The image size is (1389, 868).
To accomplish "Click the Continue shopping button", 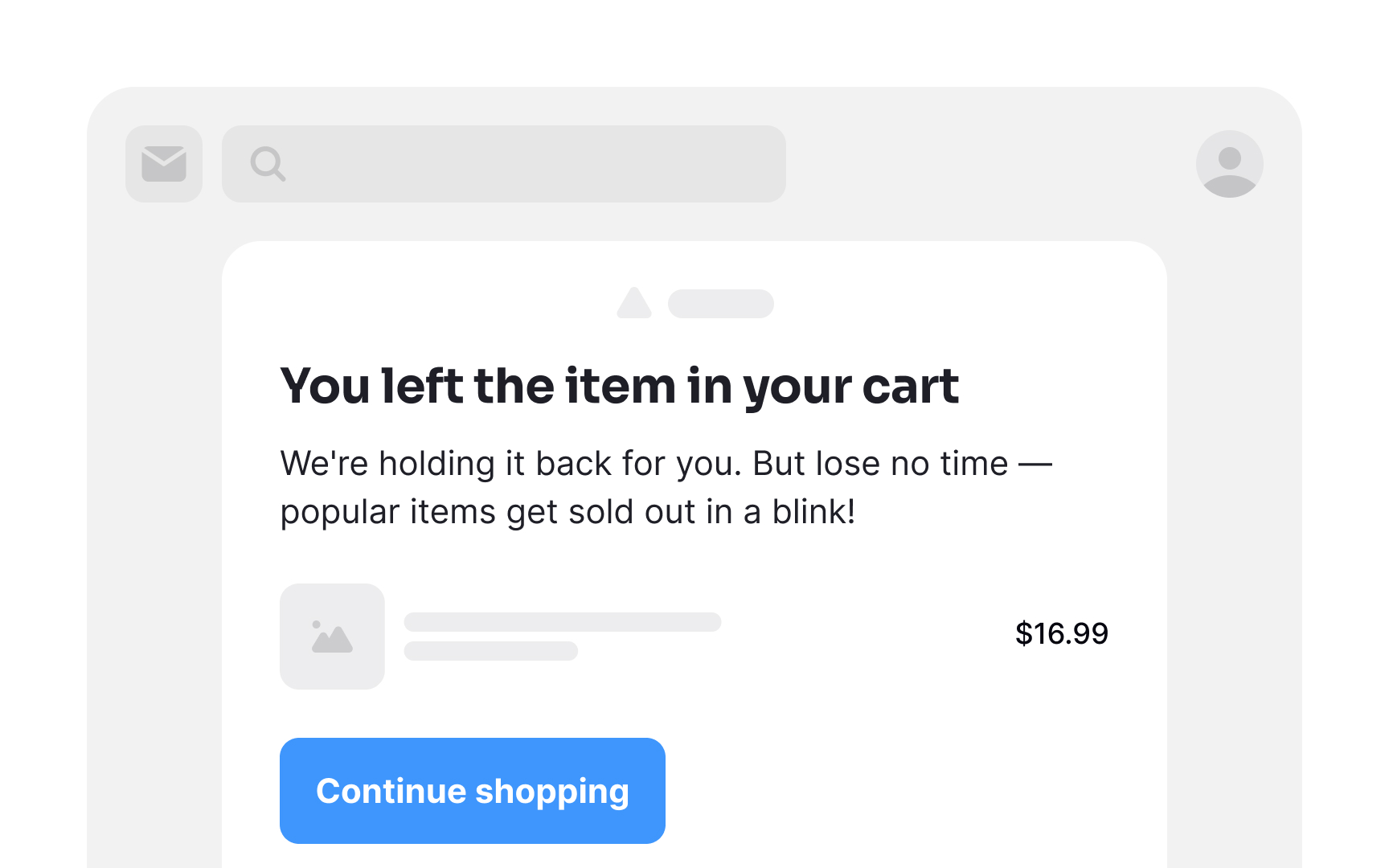I will [x=473, y=791].
